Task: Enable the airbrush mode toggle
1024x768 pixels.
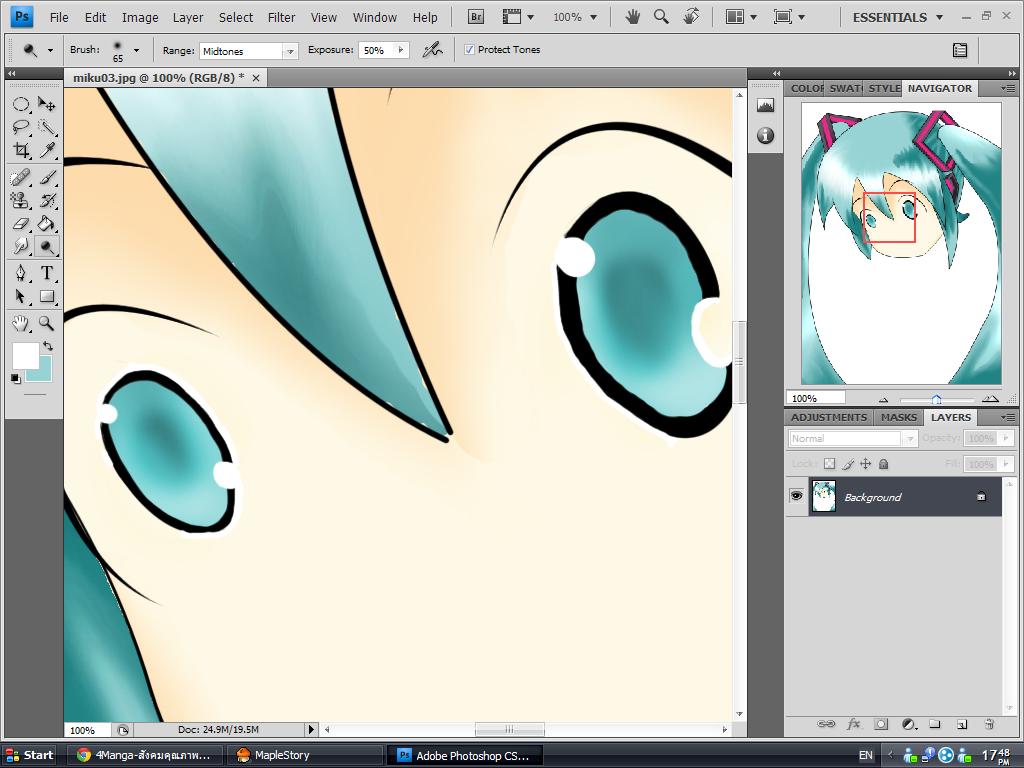Action: pyautogui.click(x=432, y=50)
